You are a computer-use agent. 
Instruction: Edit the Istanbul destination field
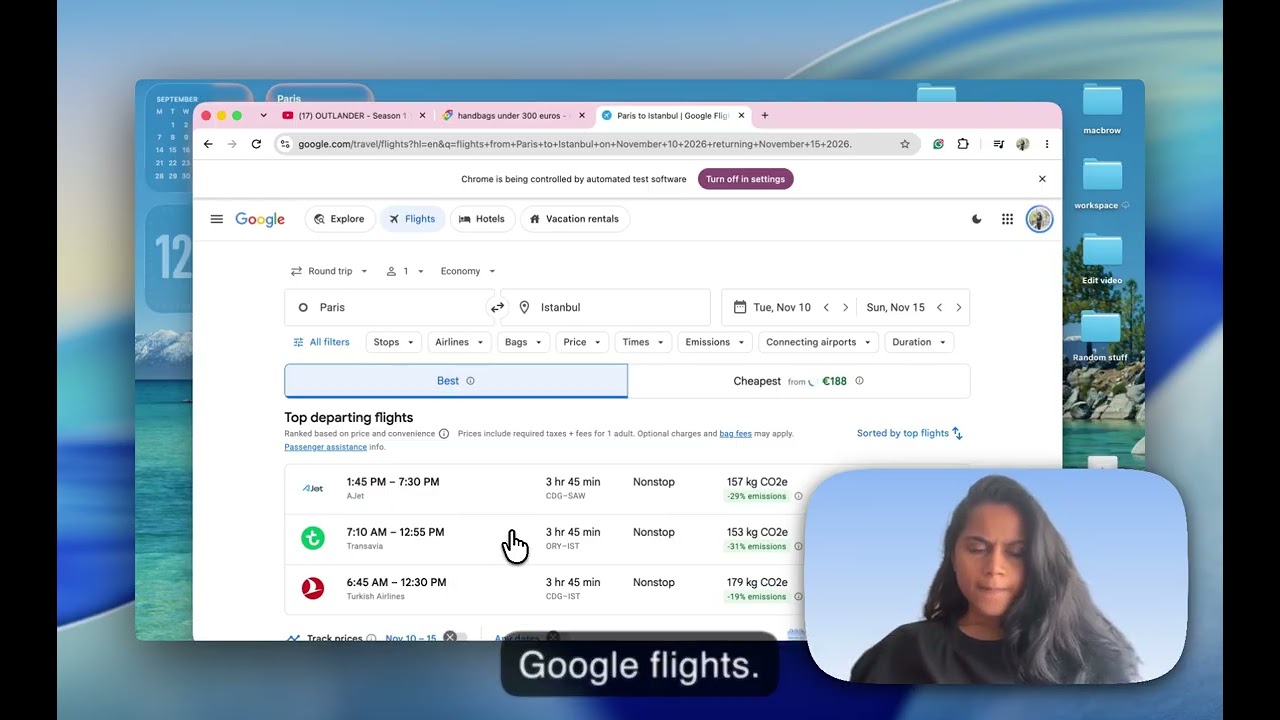pyautogui.click(x=607, y=307)
